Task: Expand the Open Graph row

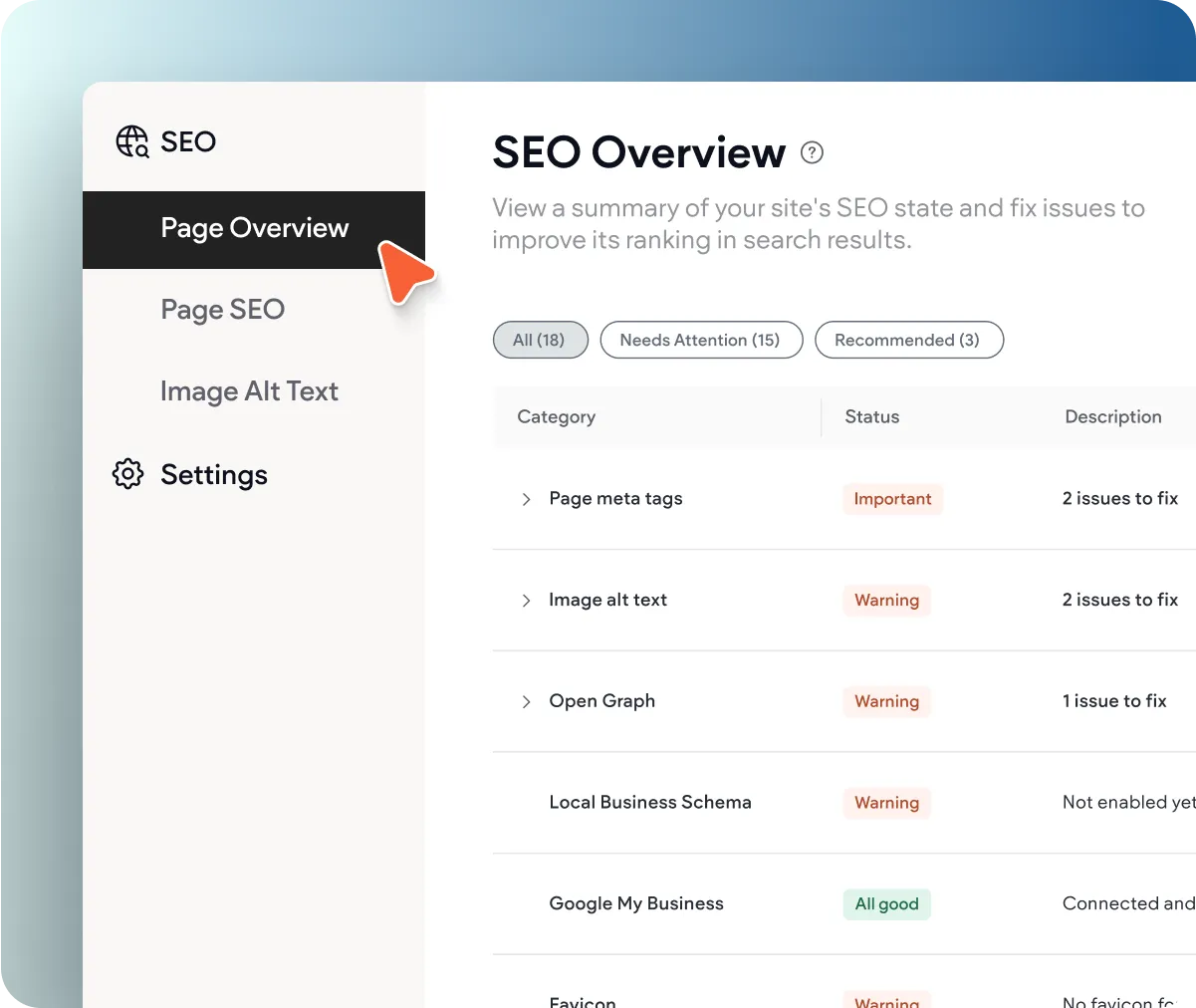Action: (x=526, y=702)
